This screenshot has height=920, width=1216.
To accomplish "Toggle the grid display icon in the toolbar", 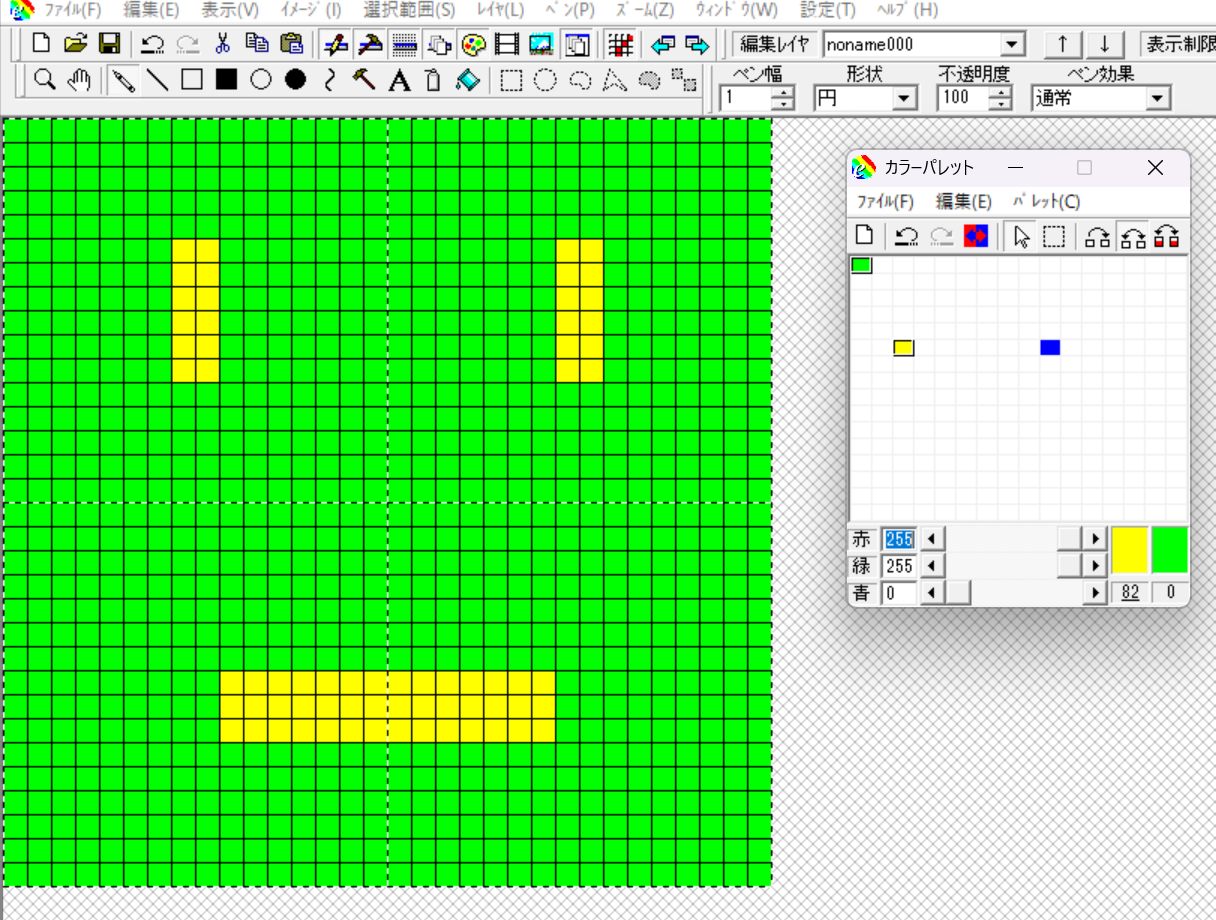I will [x=620, y=44].
